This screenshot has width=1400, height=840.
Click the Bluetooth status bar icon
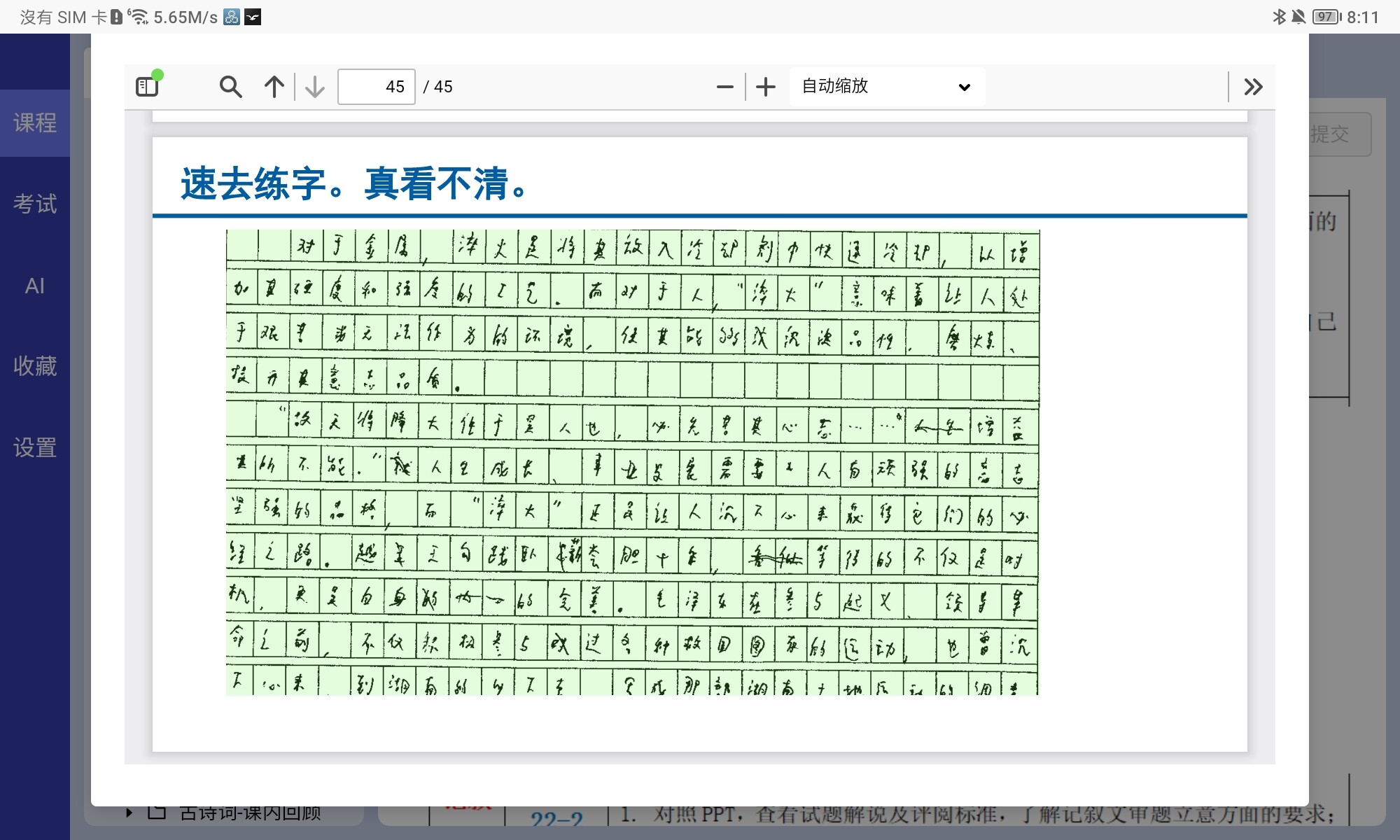point(1278,17)
